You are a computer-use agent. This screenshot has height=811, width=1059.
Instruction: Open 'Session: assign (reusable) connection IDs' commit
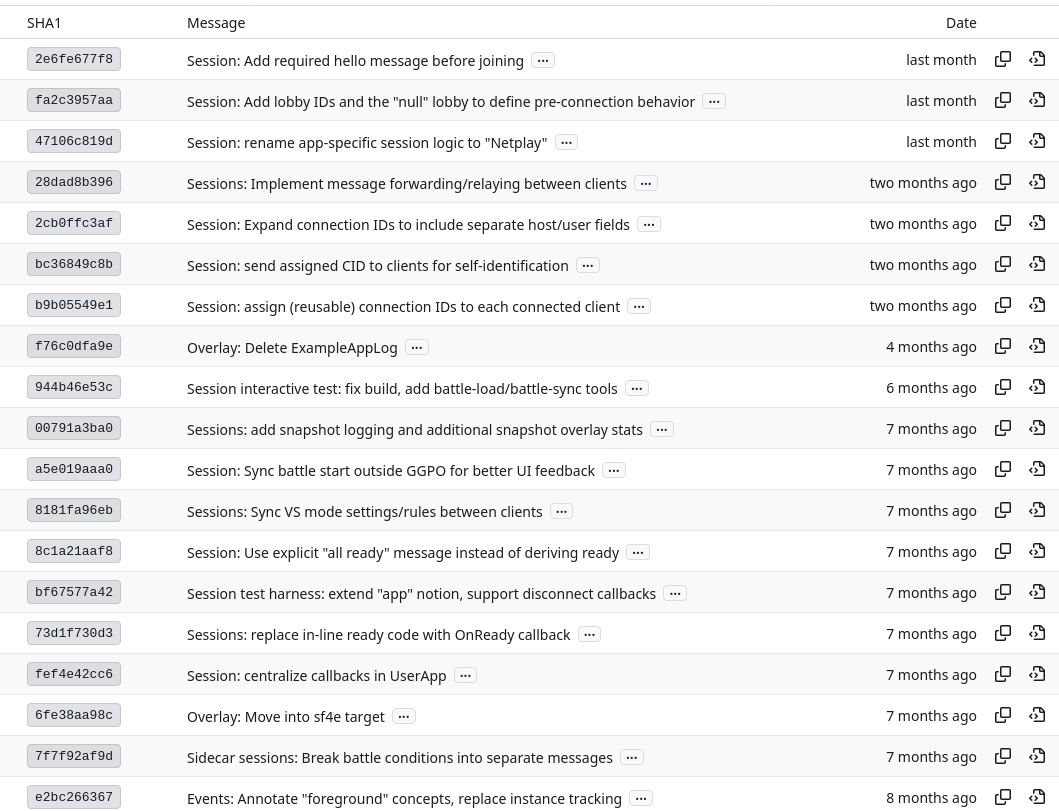[x=403, y=307]
